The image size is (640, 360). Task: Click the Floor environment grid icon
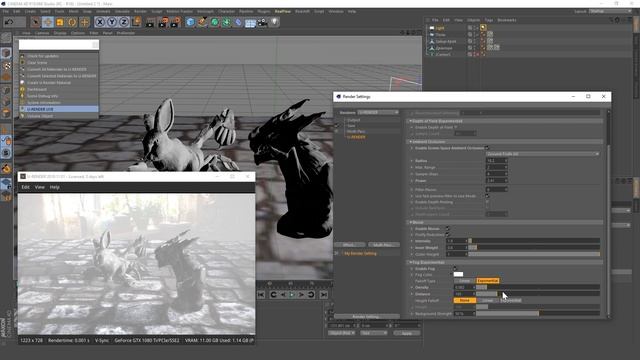pyautogui.click(x=250, y=22)
